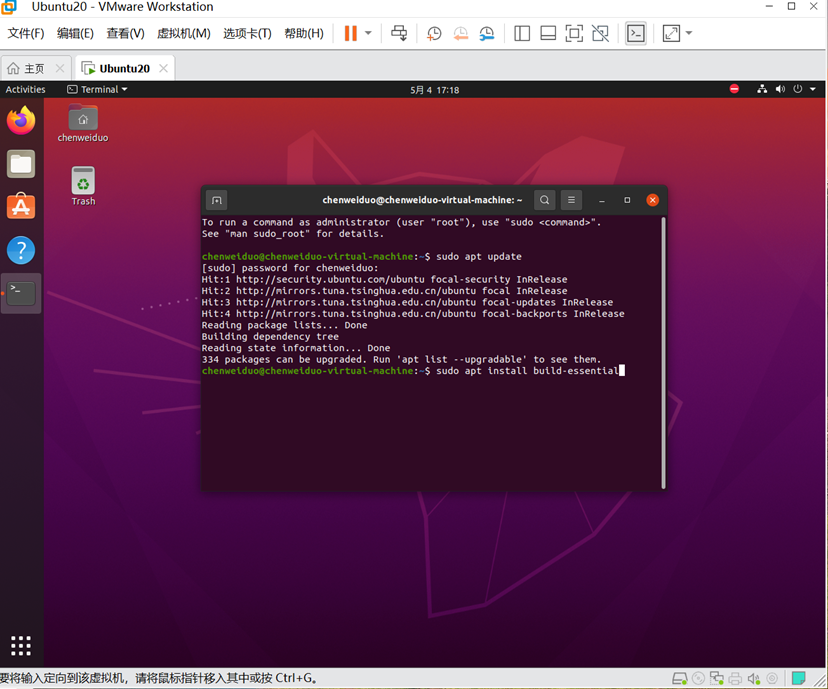
Task: Click the terminal search button
Action: pyautogui.click(x=544, y=200)
